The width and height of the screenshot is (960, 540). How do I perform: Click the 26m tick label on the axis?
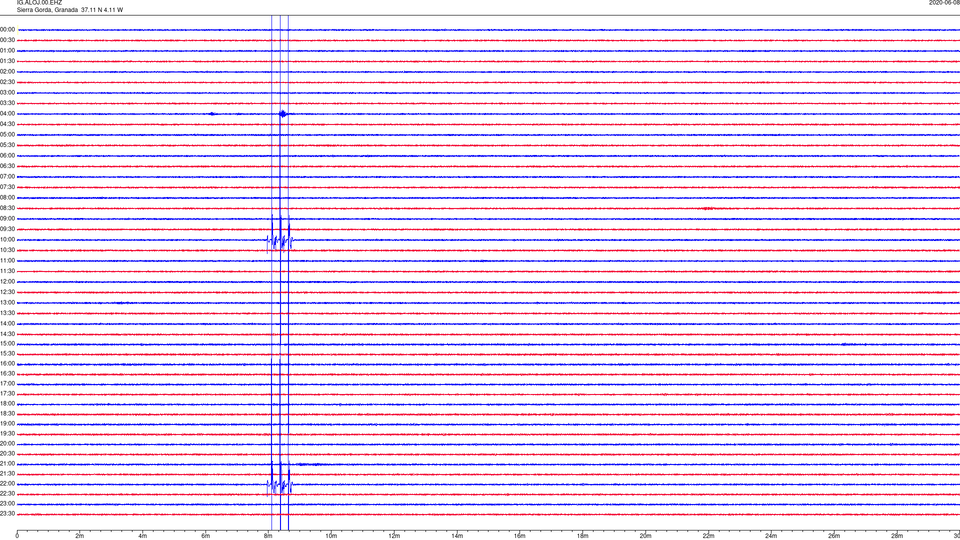tap(834, 536)
